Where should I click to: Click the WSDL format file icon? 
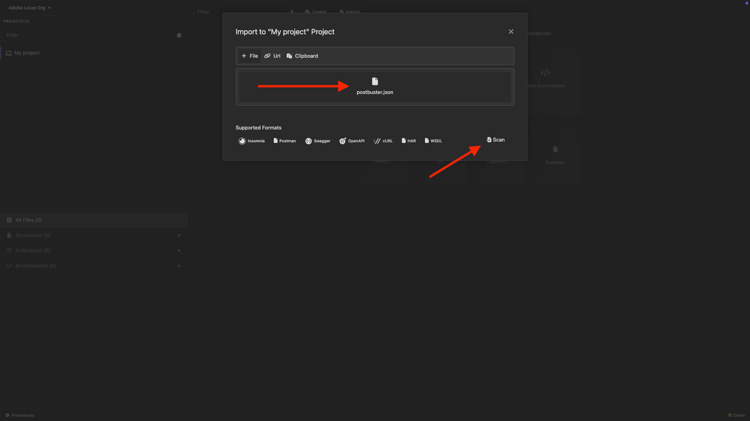(427, 141)
